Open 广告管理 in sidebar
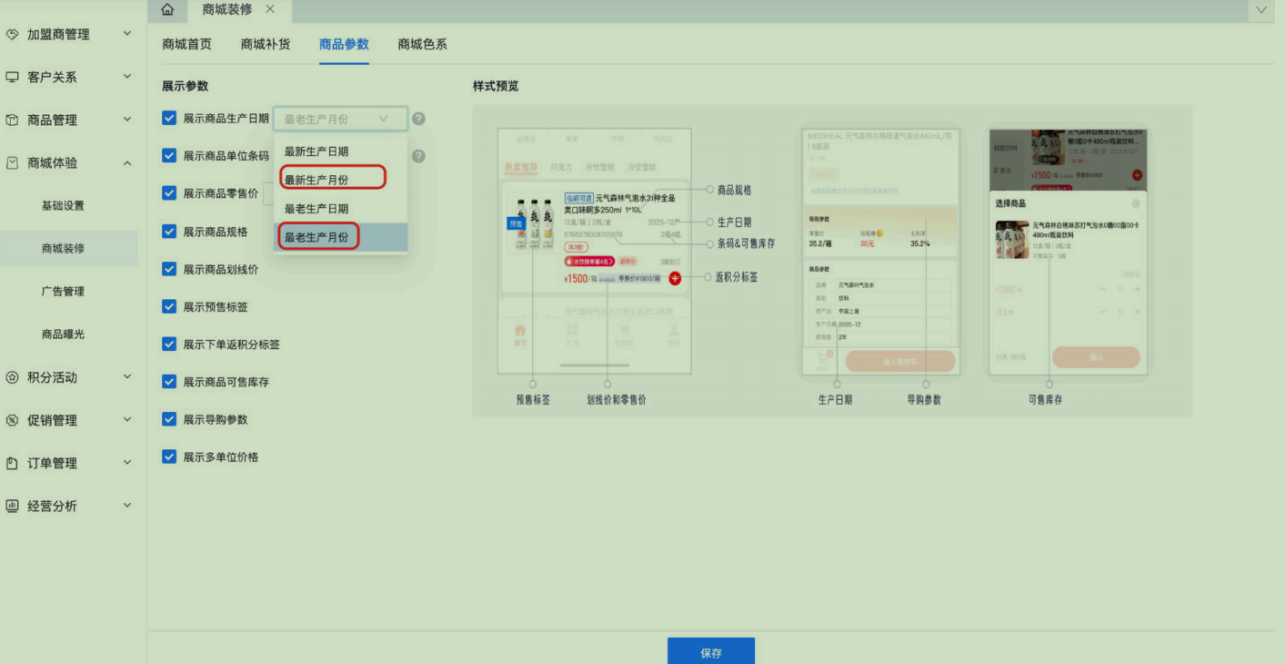1286x664 pixels. coord(63,291)
